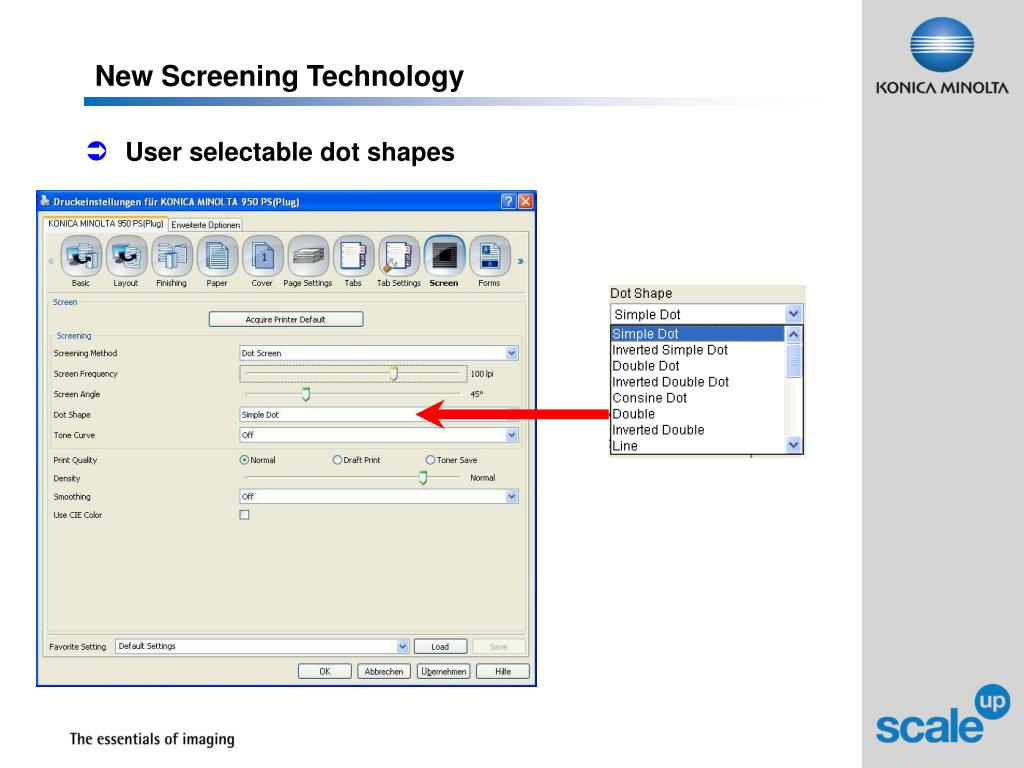Choose Double Dot option
Image resolution: width=1024 pixels, height=768 pixels.
697,366
